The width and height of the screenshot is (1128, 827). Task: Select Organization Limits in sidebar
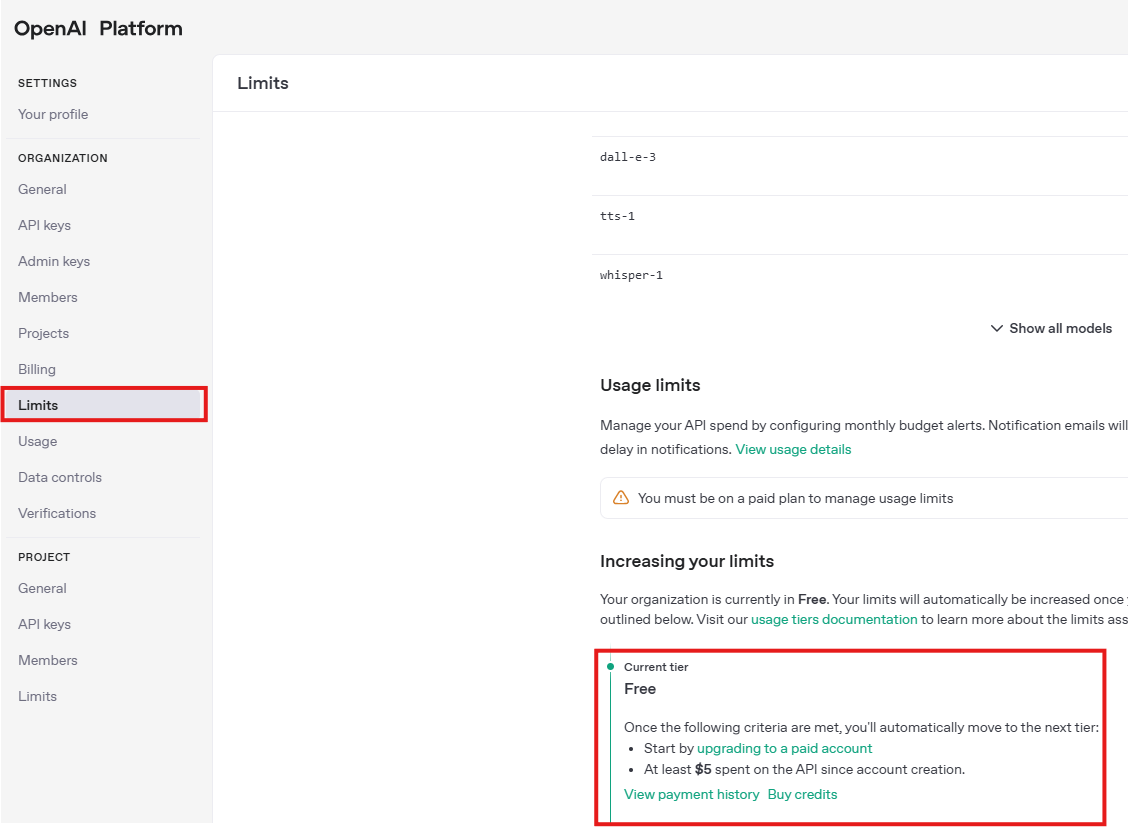click(x=104, y=405)
